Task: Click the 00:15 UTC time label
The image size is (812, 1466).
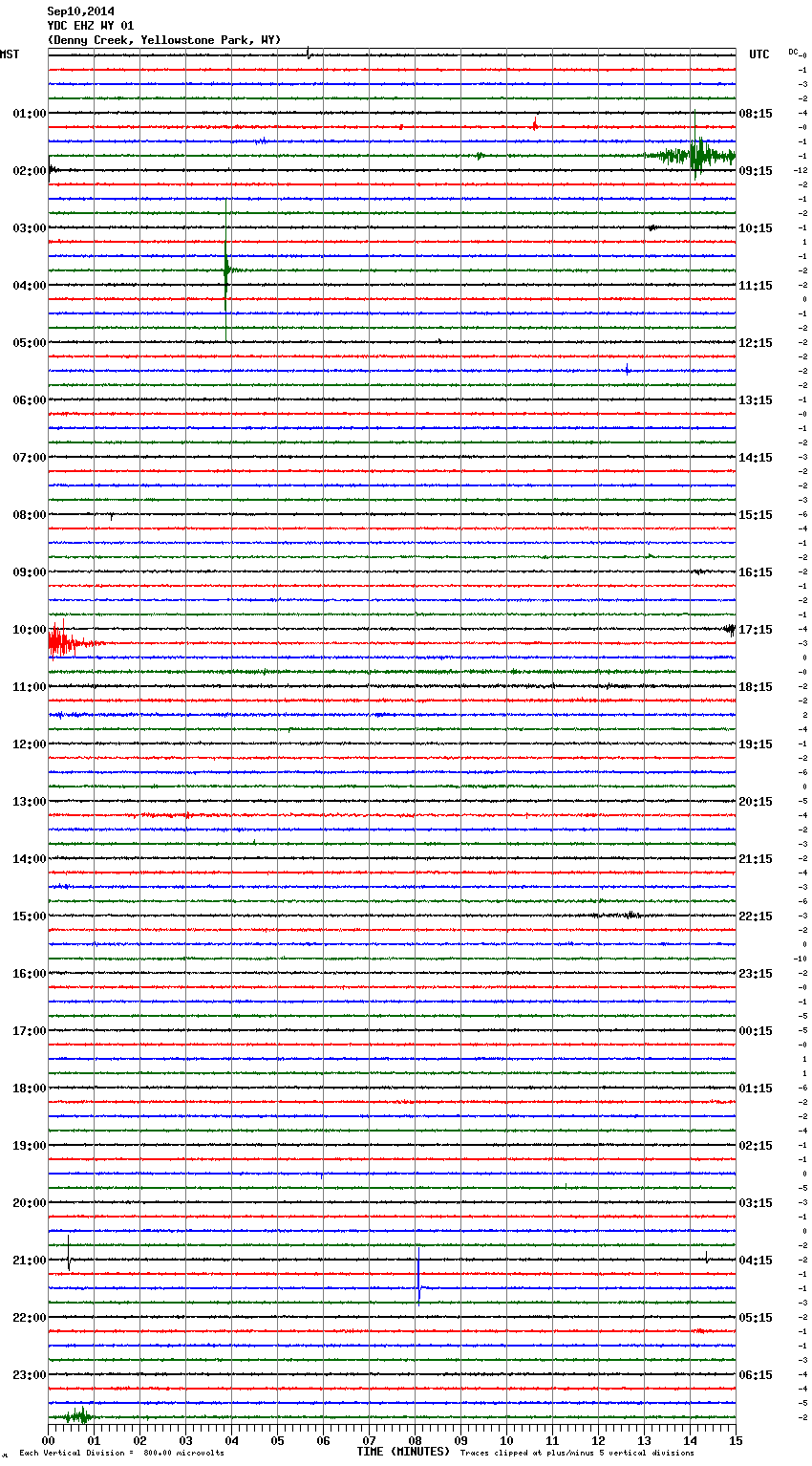Action: 756,1031
